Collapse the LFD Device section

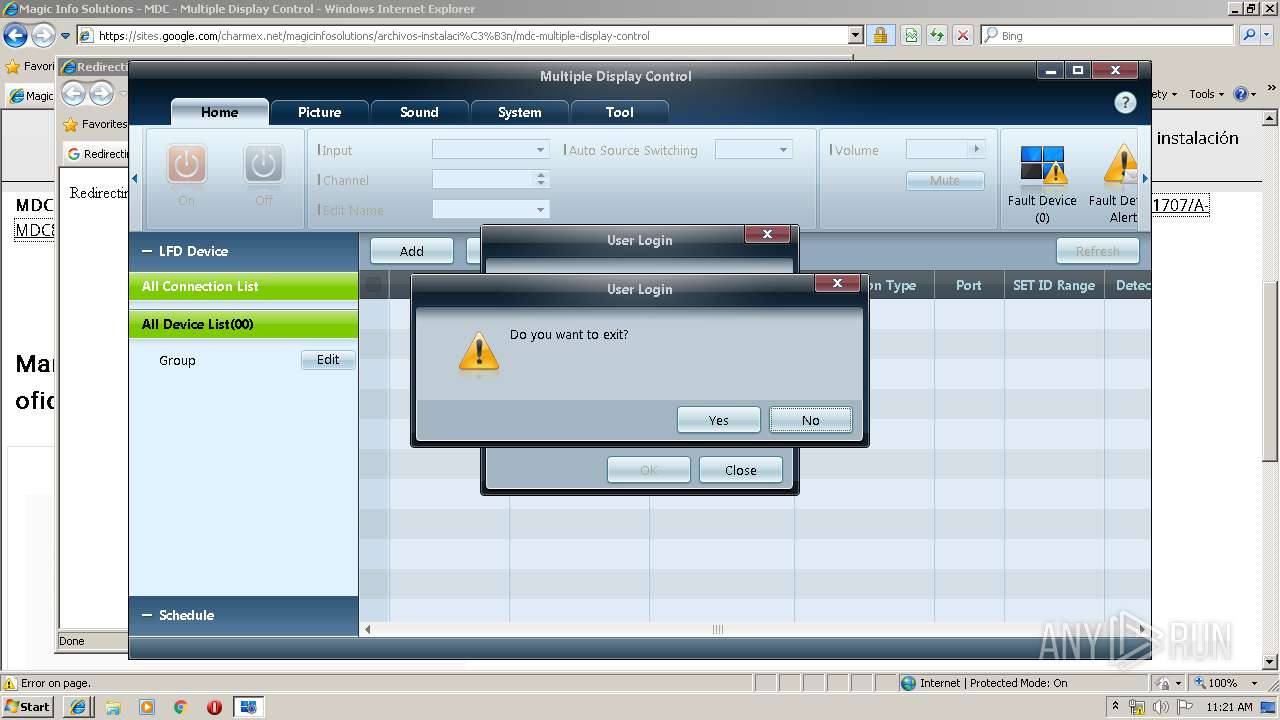pos(146,252)
